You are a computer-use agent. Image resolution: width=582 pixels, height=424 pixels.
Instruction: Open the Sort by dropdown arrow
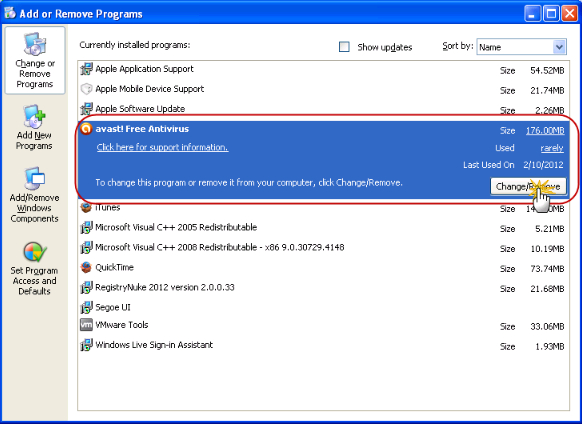point(559,47)
